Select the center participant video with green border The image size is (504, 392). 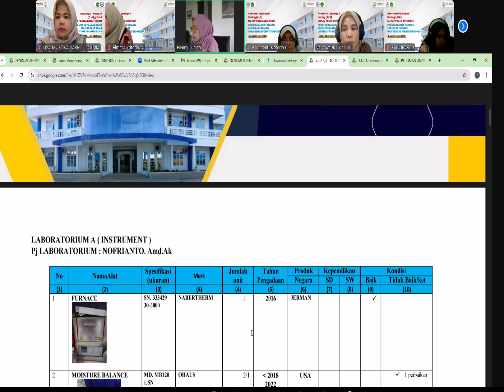click(210, 26)
